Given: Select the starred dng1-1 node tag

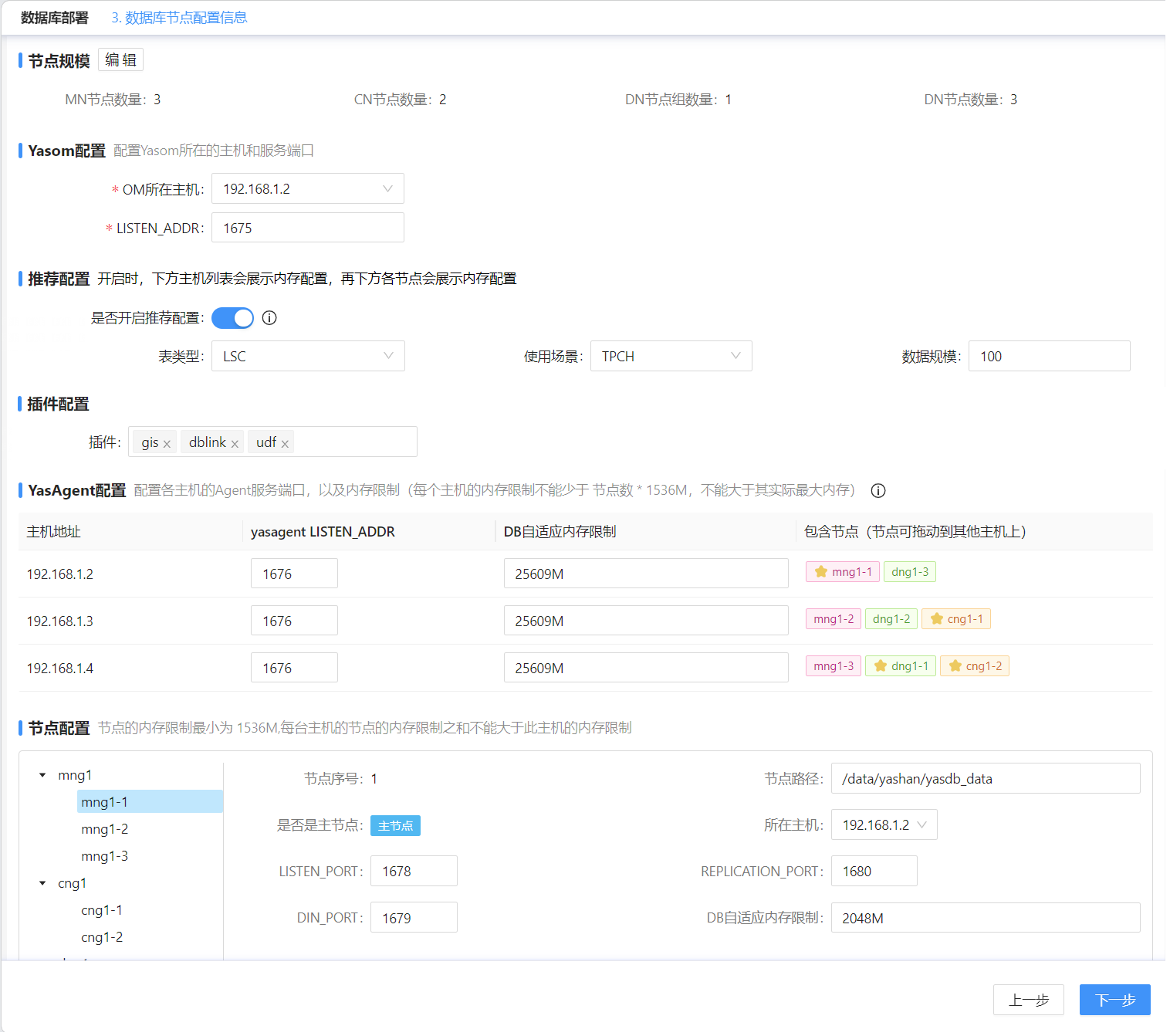Looking at the screenshot, I should (901, 666).
